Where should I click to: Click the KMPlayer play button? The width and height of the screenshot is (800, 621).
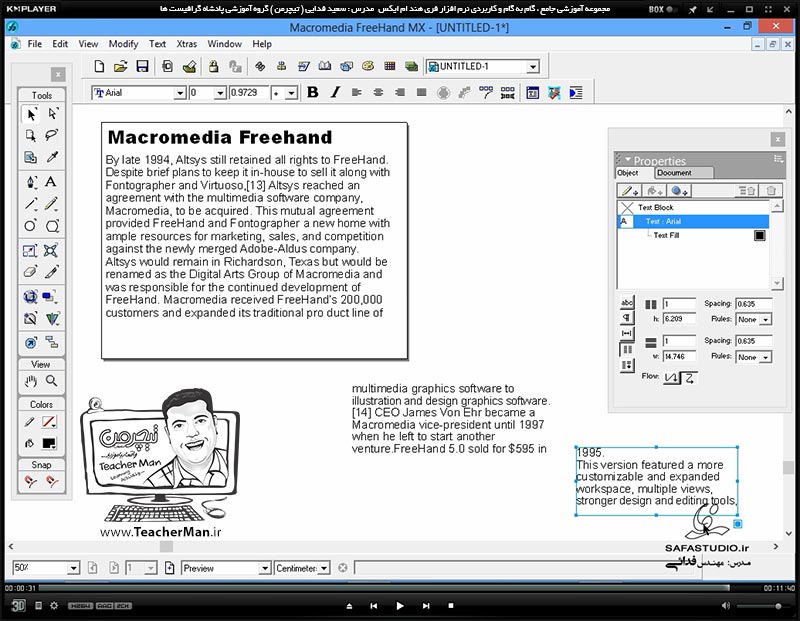pos(399,606)
